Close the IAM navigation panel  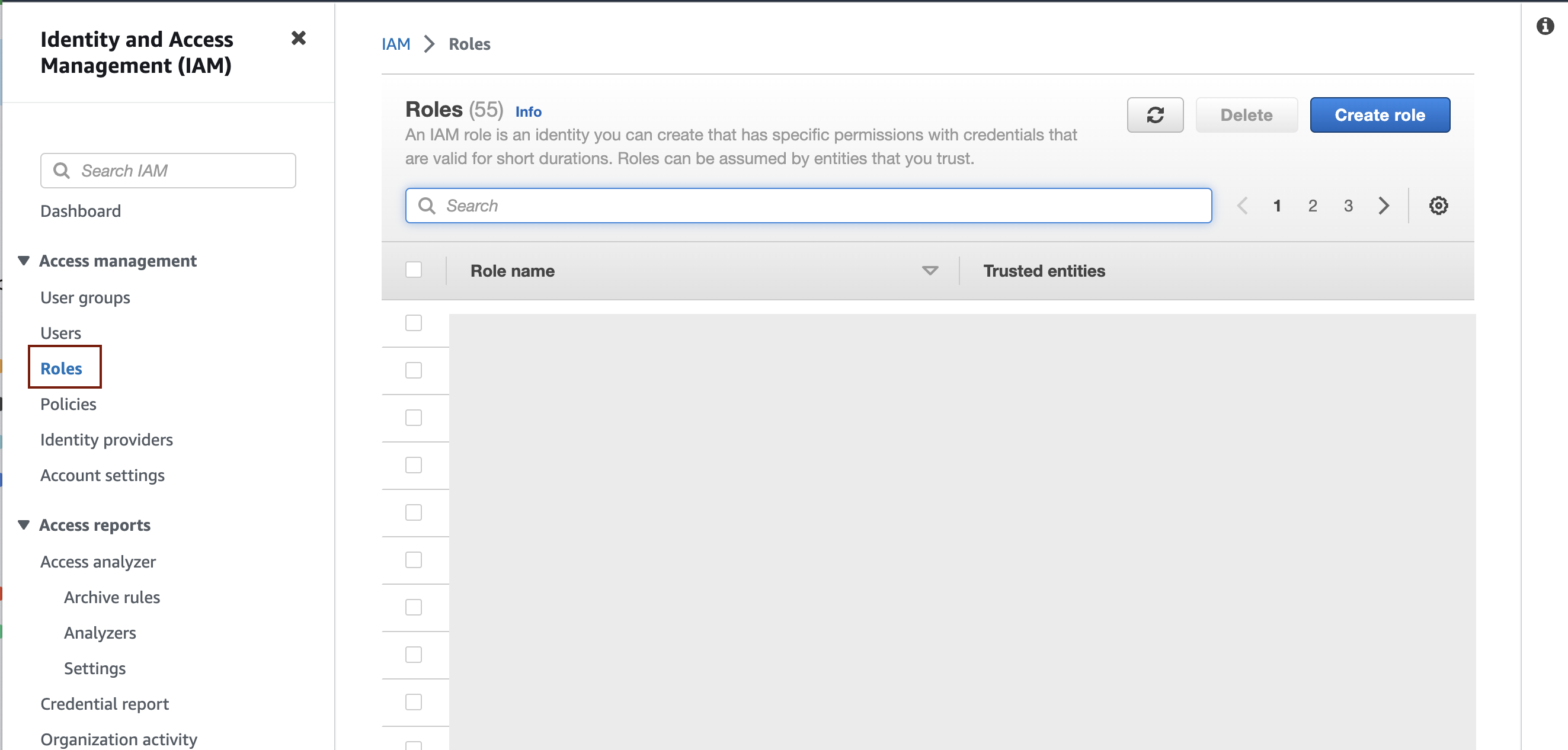(298, 39)
